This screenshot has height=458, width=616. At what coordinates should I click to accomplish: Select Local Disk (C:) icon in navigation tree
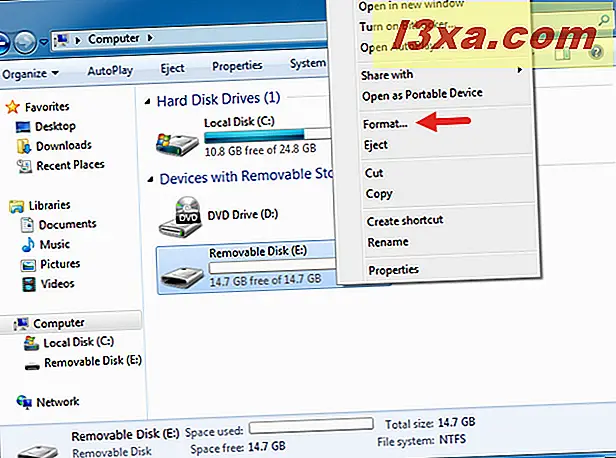[31, 343]
